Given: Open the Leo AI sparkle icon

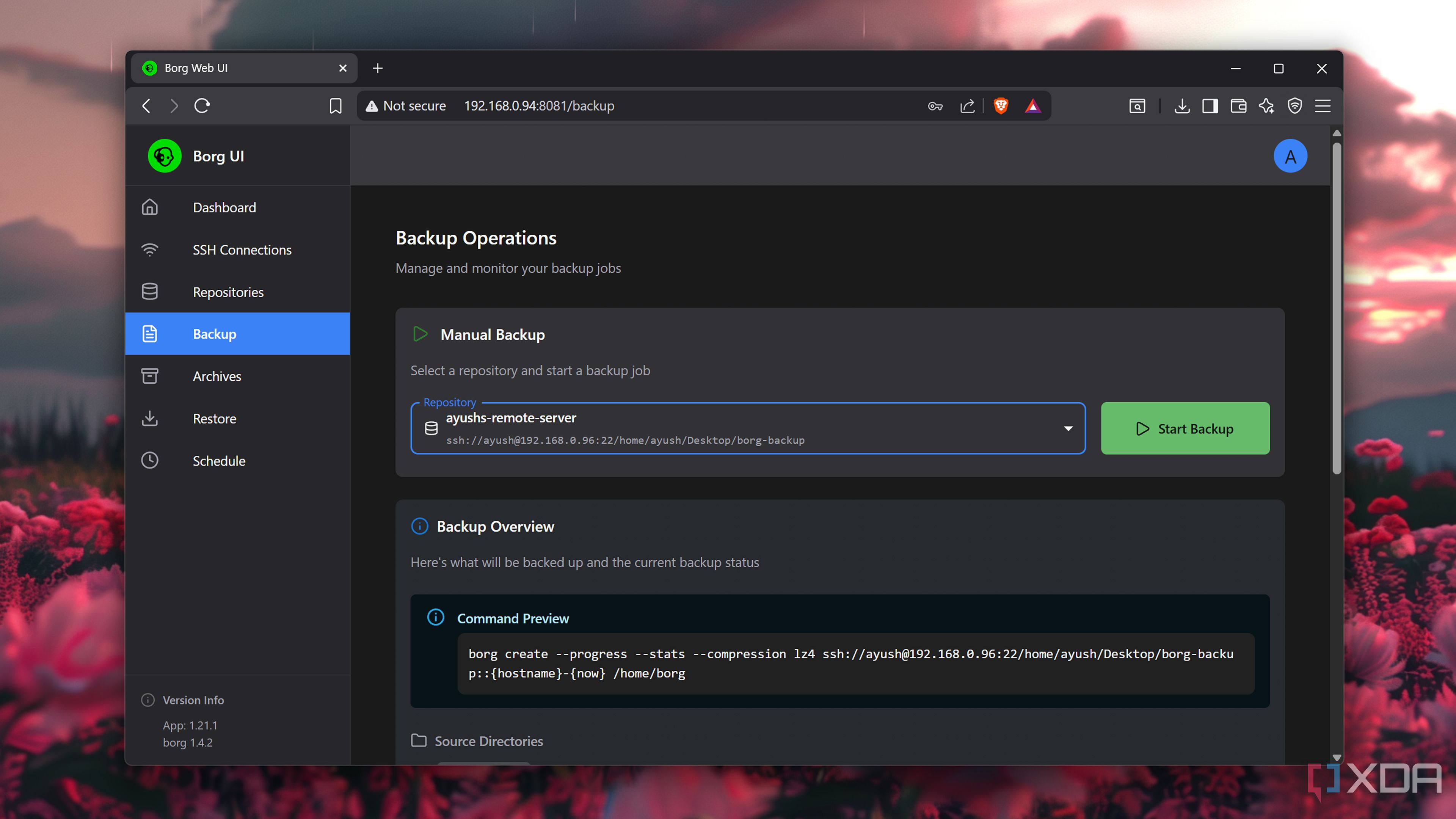Looking at the screenshot, I should [x=1267, y=106].
